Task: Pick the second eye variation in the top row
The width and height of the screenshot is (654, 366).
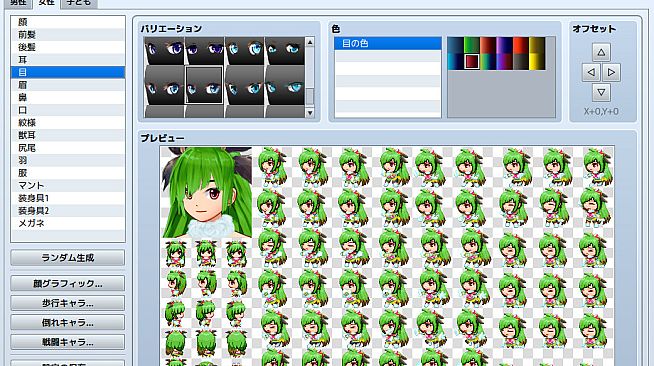Action: coord(204,50)
